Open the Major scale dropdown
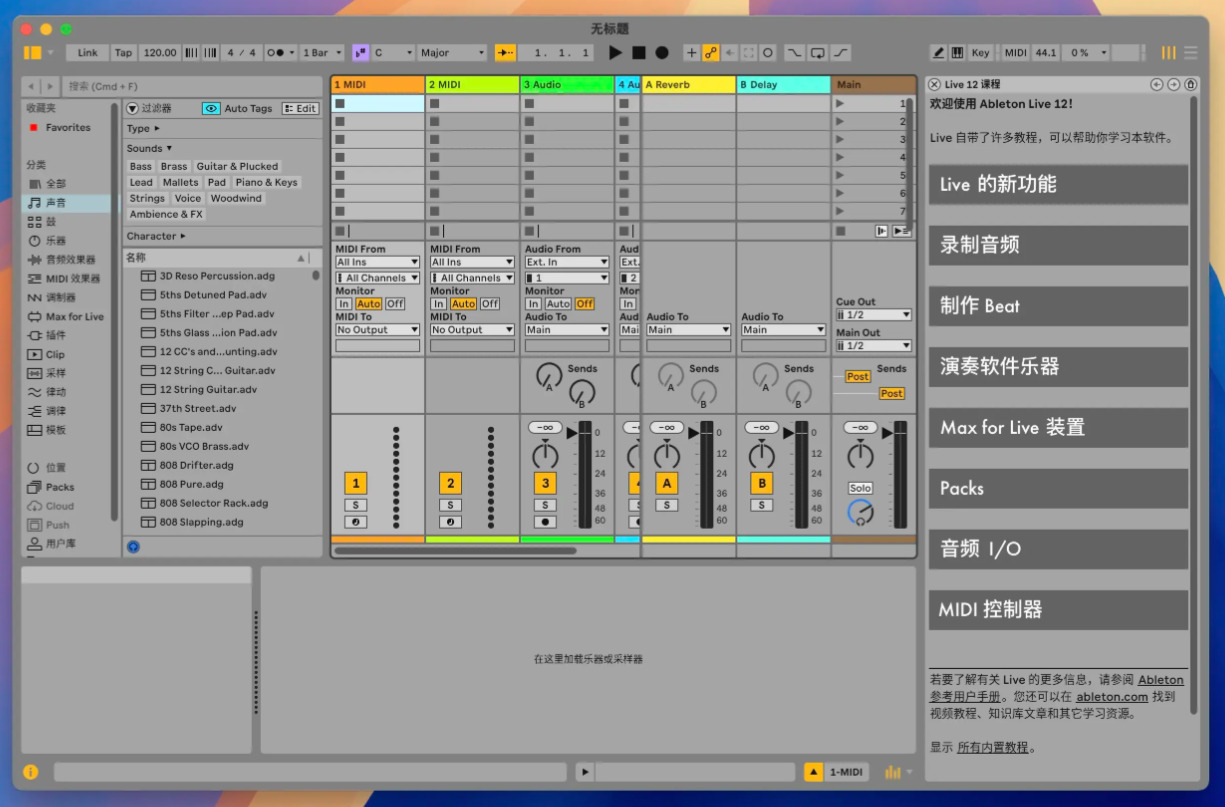This screenshot has width=1225, height=807. (x=452, y=53)
